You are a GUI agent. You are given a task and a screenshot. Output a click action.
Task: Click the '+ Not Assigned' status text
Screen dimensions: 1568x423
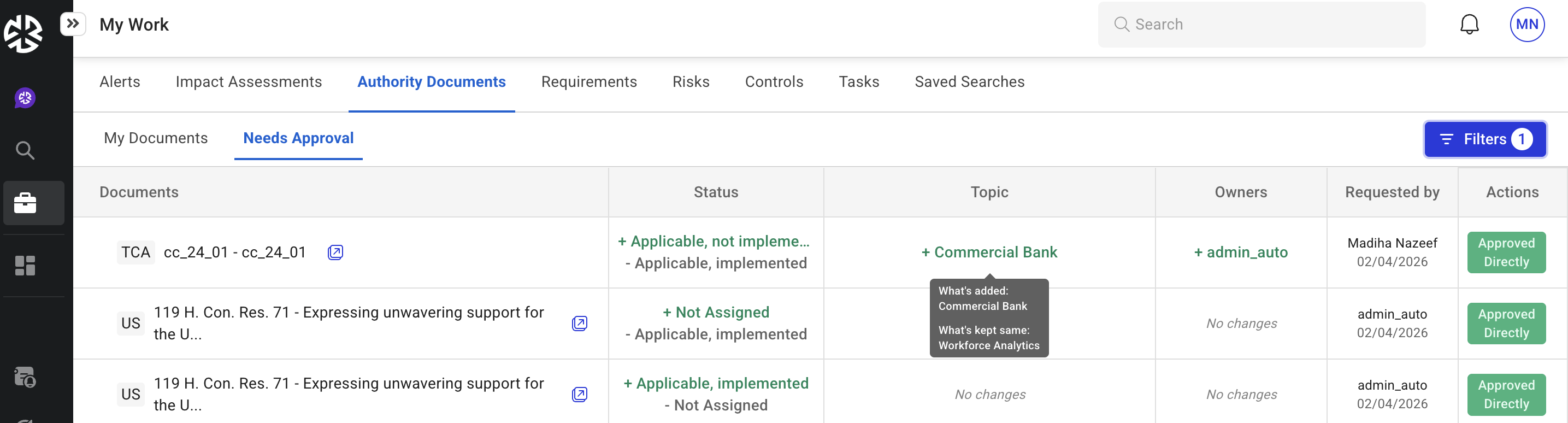click(716, 312)
